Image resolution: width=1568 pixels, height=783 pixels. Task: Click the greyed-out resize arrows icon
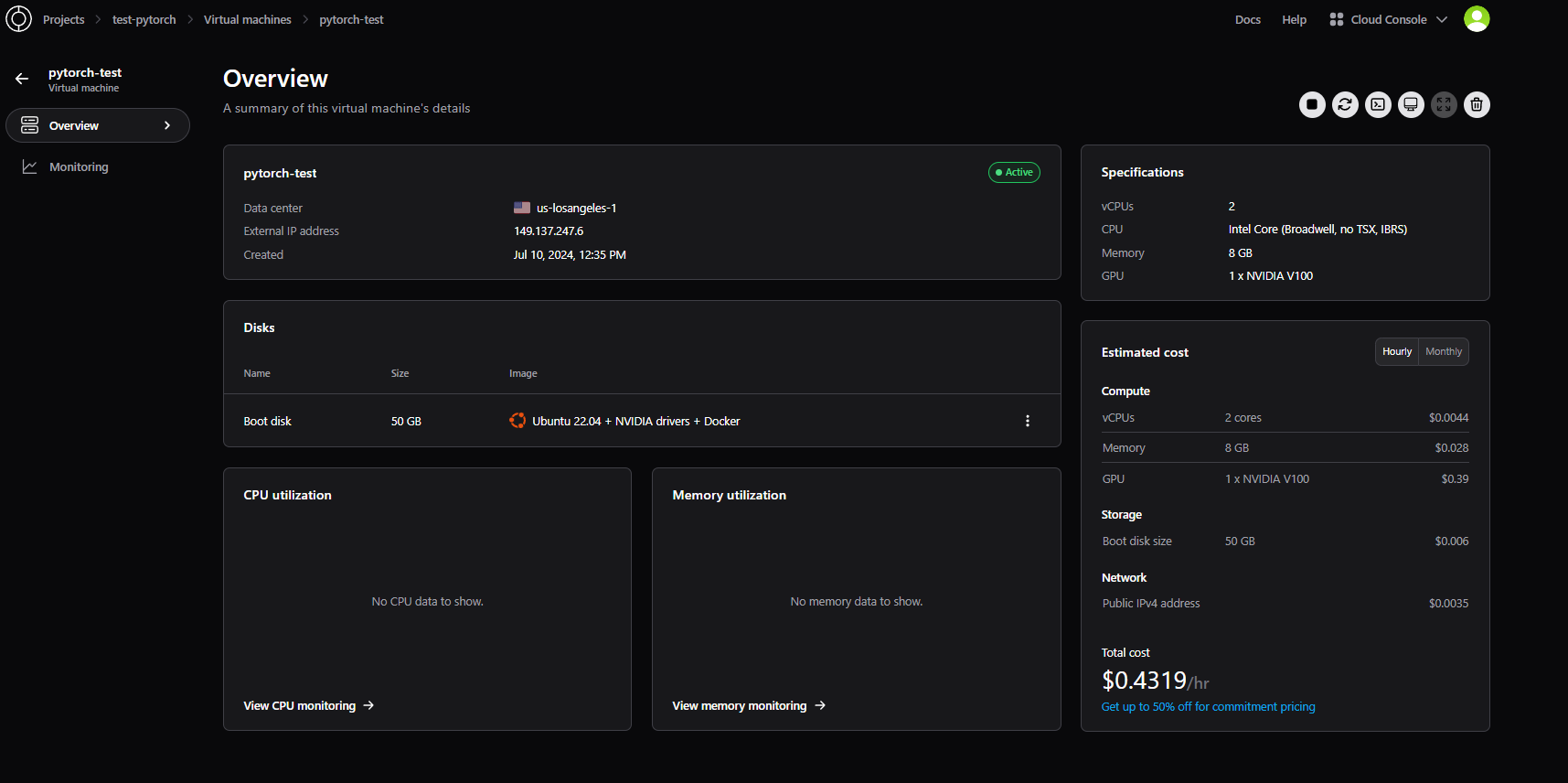point(1444,104)
